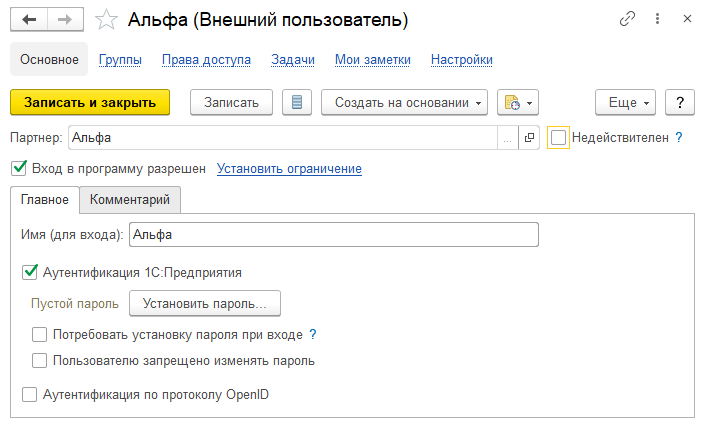The height and width of the screenshot is (430, 714).
Task: Uncheck Вход в программу разрешен
Action: pos(18,169)
